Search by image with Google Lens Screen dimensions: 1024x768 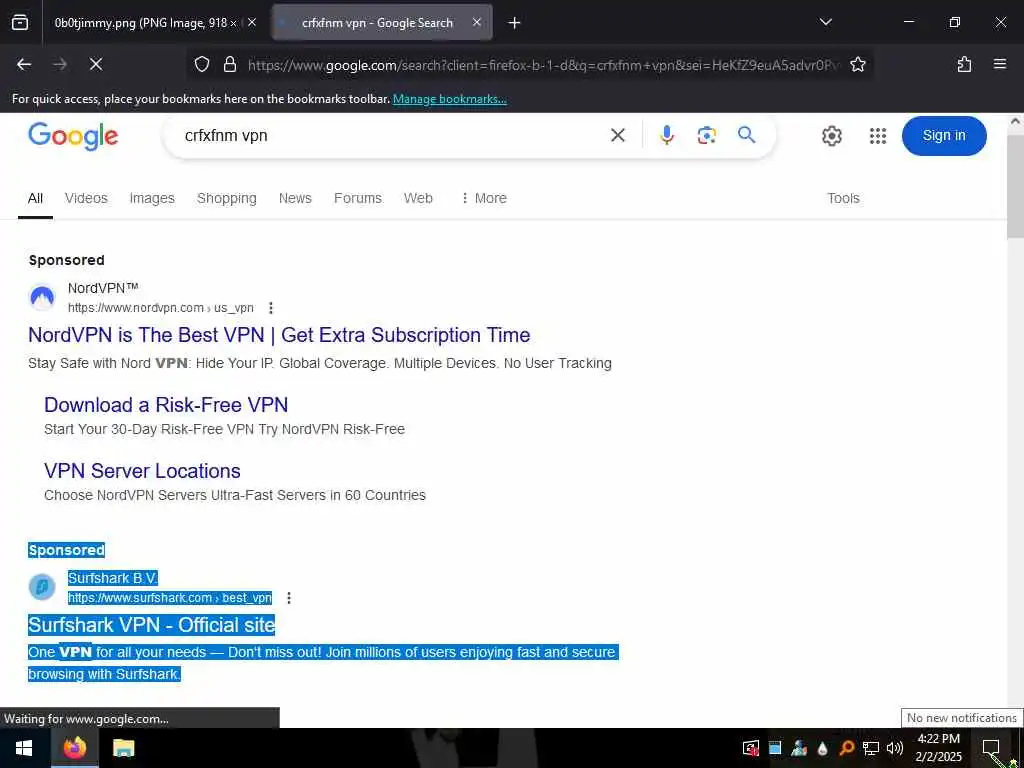(707, 135)
